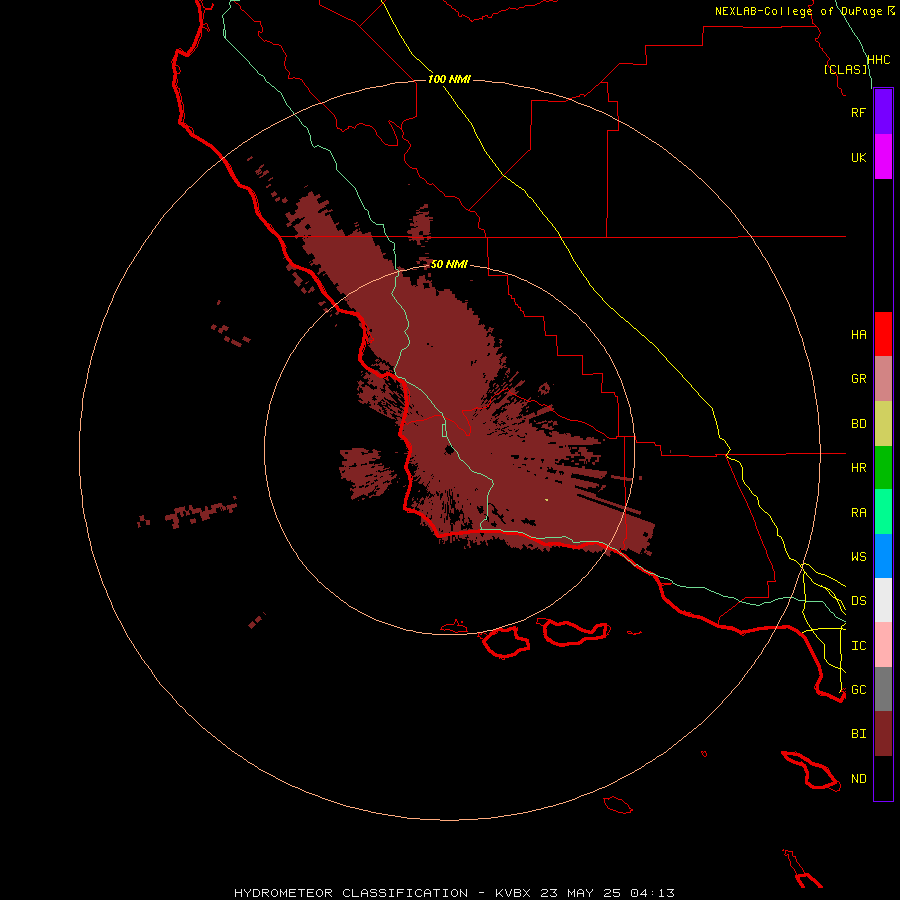Viewport: 900px width, 900px height.
Task: Click the 'HHC' product label
Action: pyautogui.click(x=878, y=60)
